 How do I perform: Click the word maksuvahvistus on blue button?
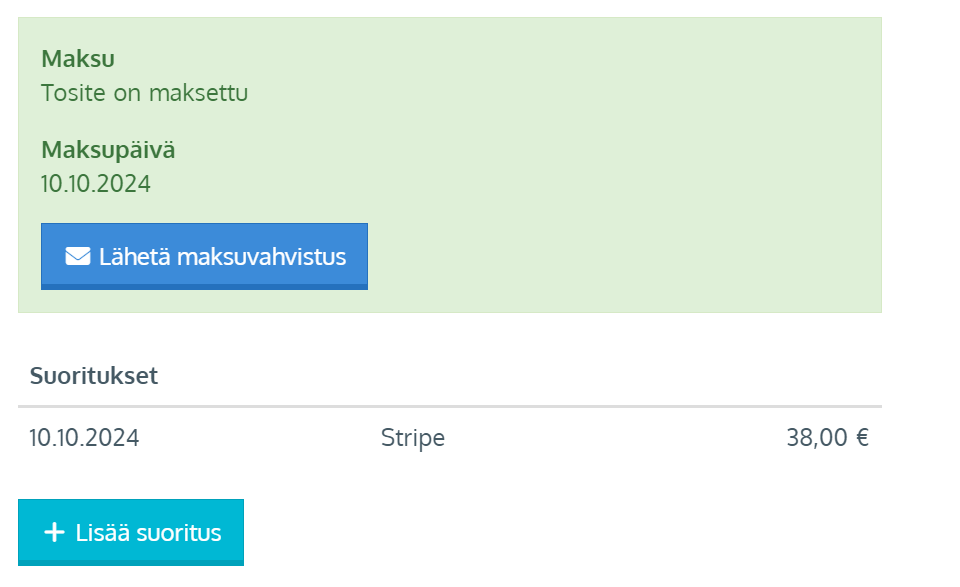pos(261,256)
